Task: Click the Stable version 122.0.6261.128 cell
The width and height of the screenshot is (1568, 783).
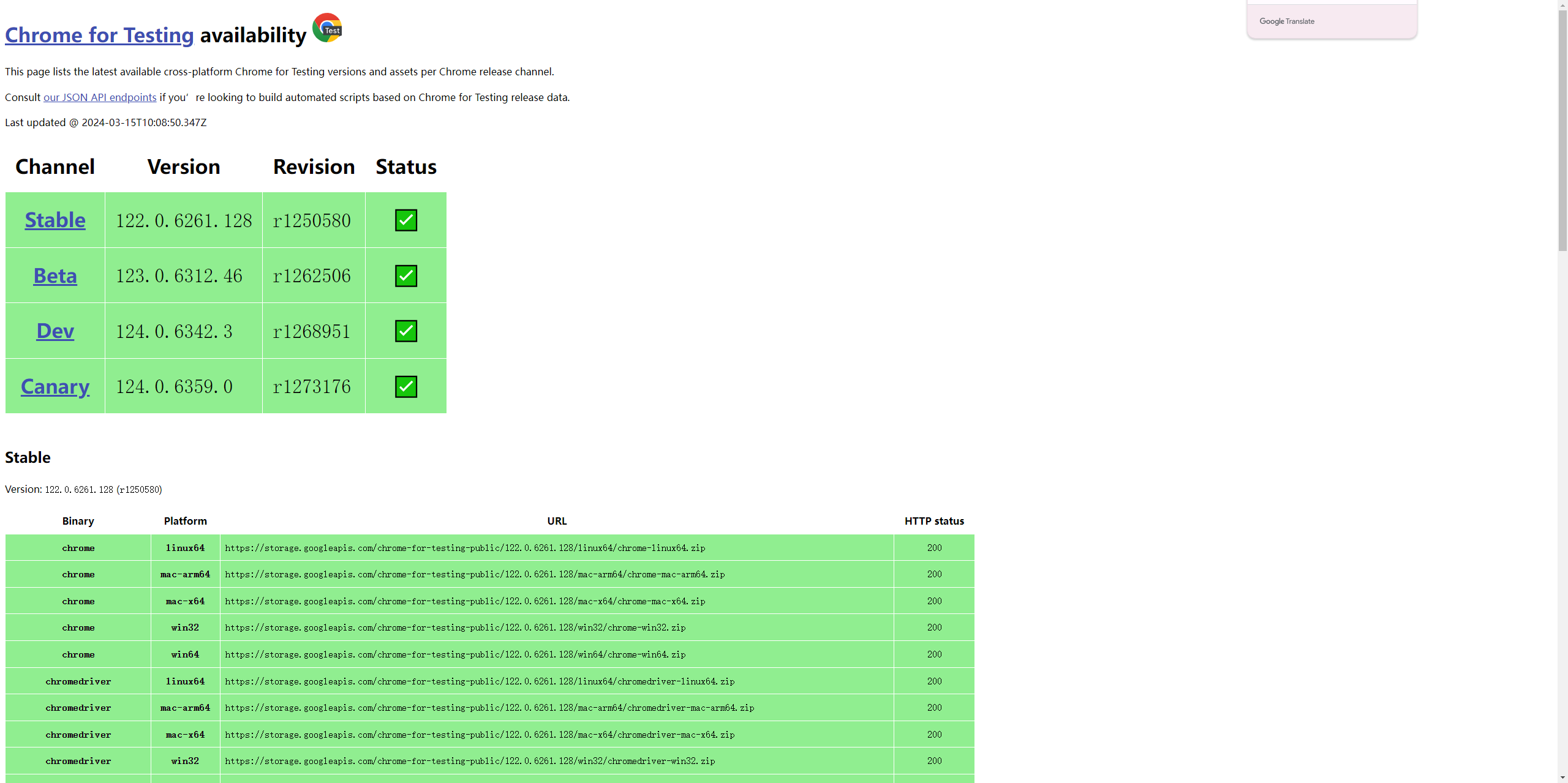Action: click(x=184, y=220)
